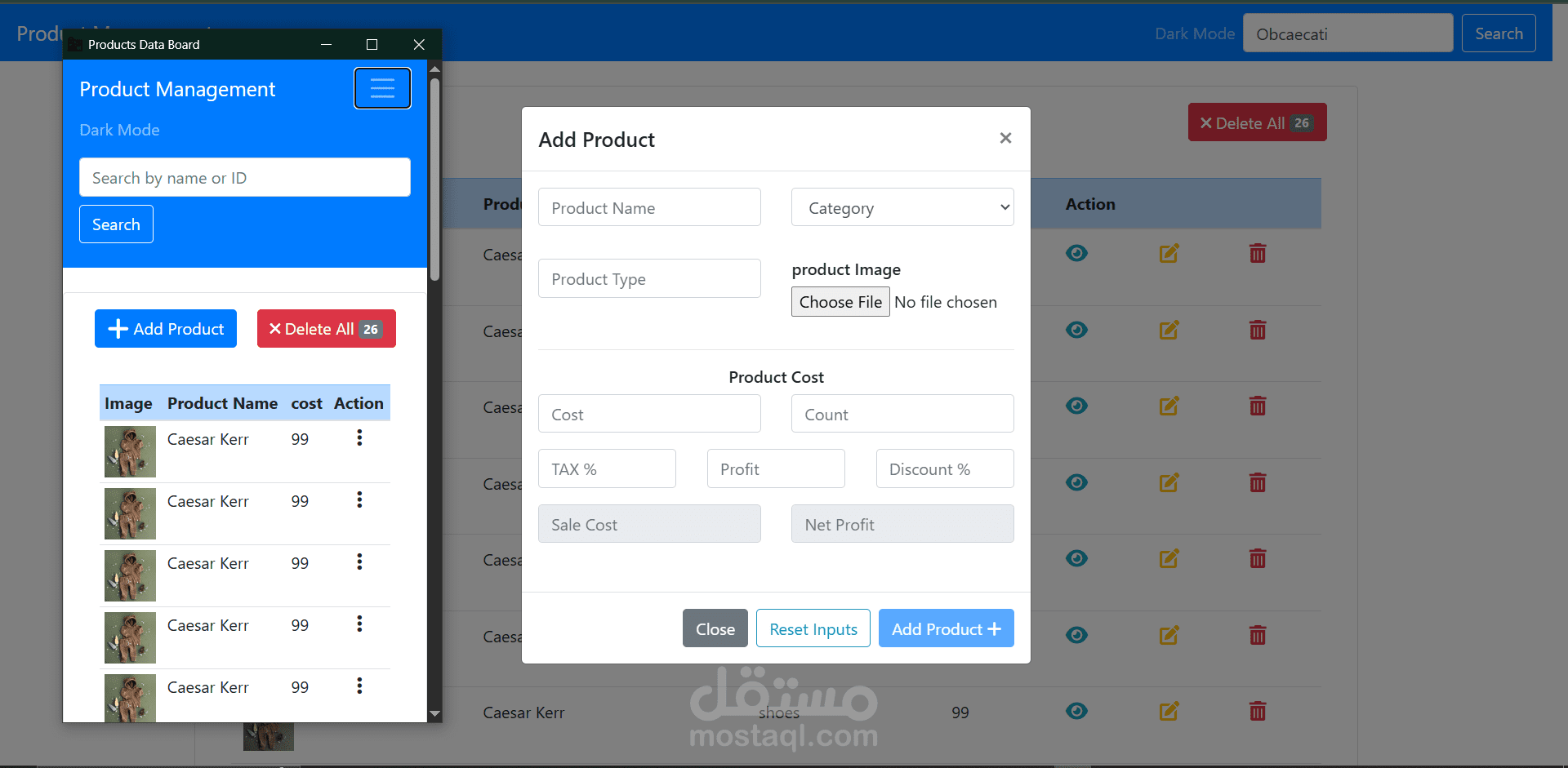Click the navbar Search button on main page
Image resolution: width=1568 pixels, height=768 pixels.
point(1499,33)
